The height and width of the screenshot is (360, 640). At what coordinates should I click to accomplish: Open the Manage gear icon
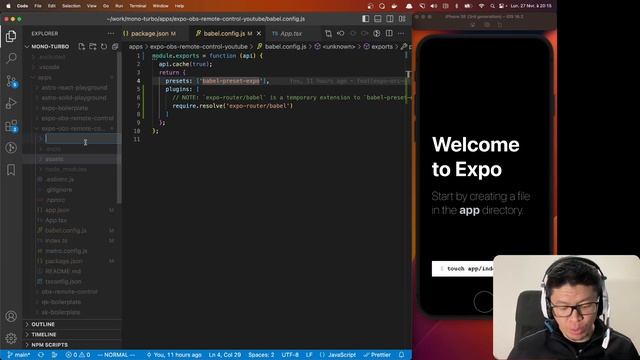tap(11, 338)
